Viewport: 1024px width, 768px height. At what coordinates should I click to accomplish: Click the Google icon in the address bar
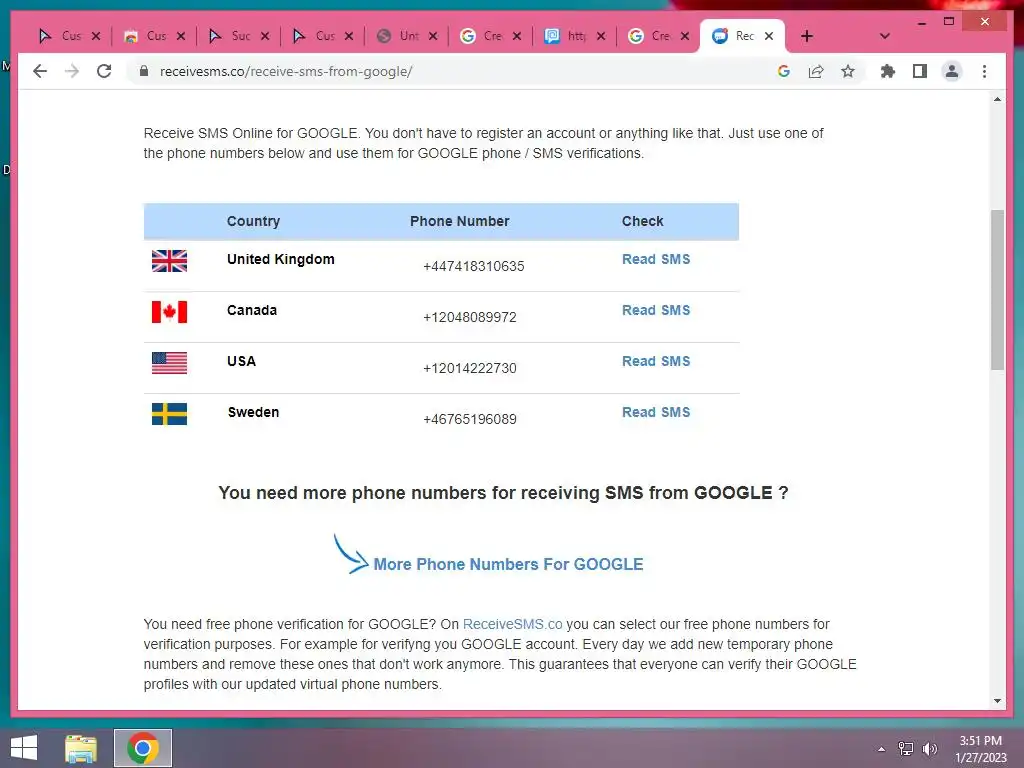click(x=784, y=71)
